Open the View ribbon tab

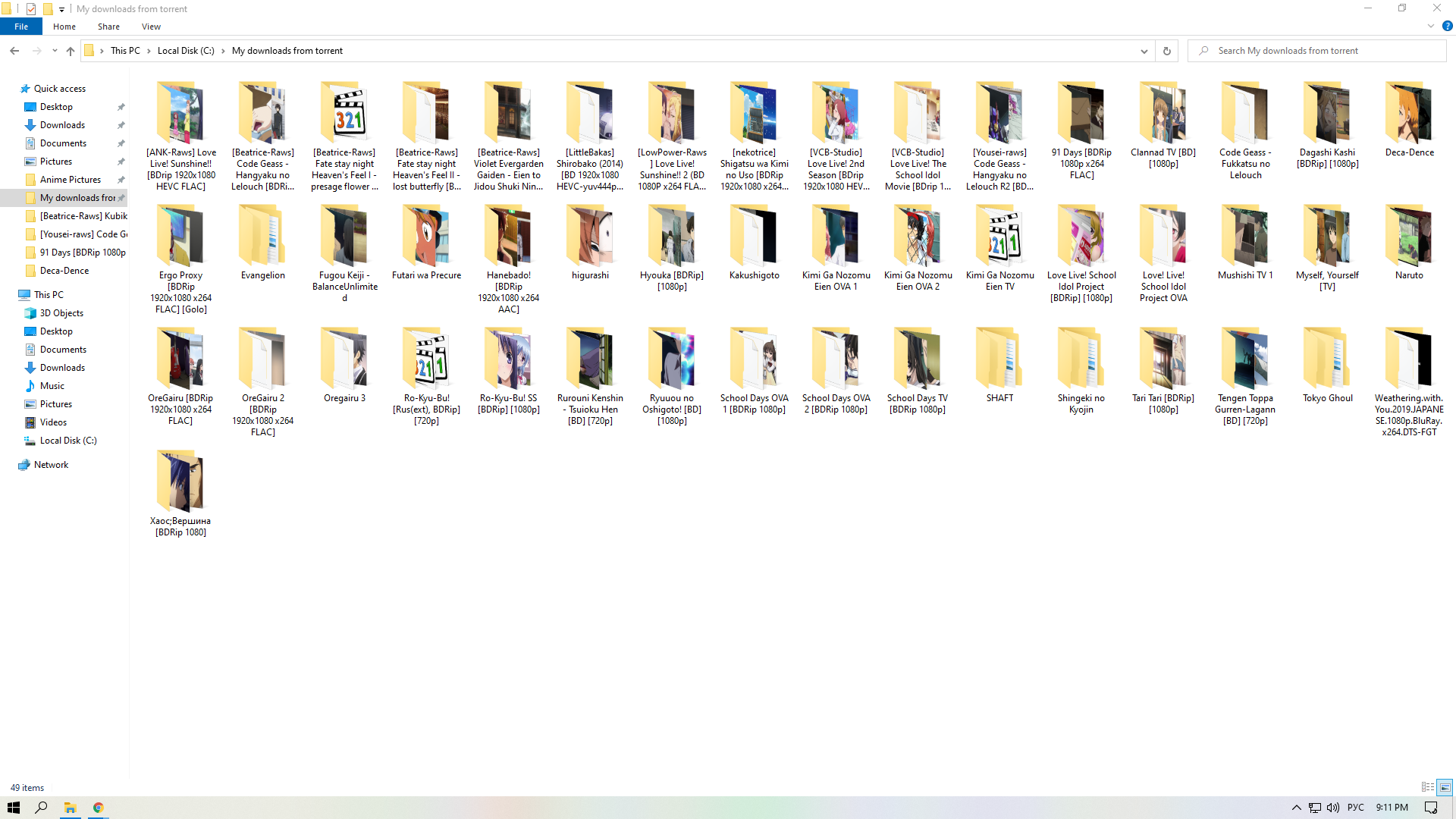pyautogui.click(x=151, y=27)
